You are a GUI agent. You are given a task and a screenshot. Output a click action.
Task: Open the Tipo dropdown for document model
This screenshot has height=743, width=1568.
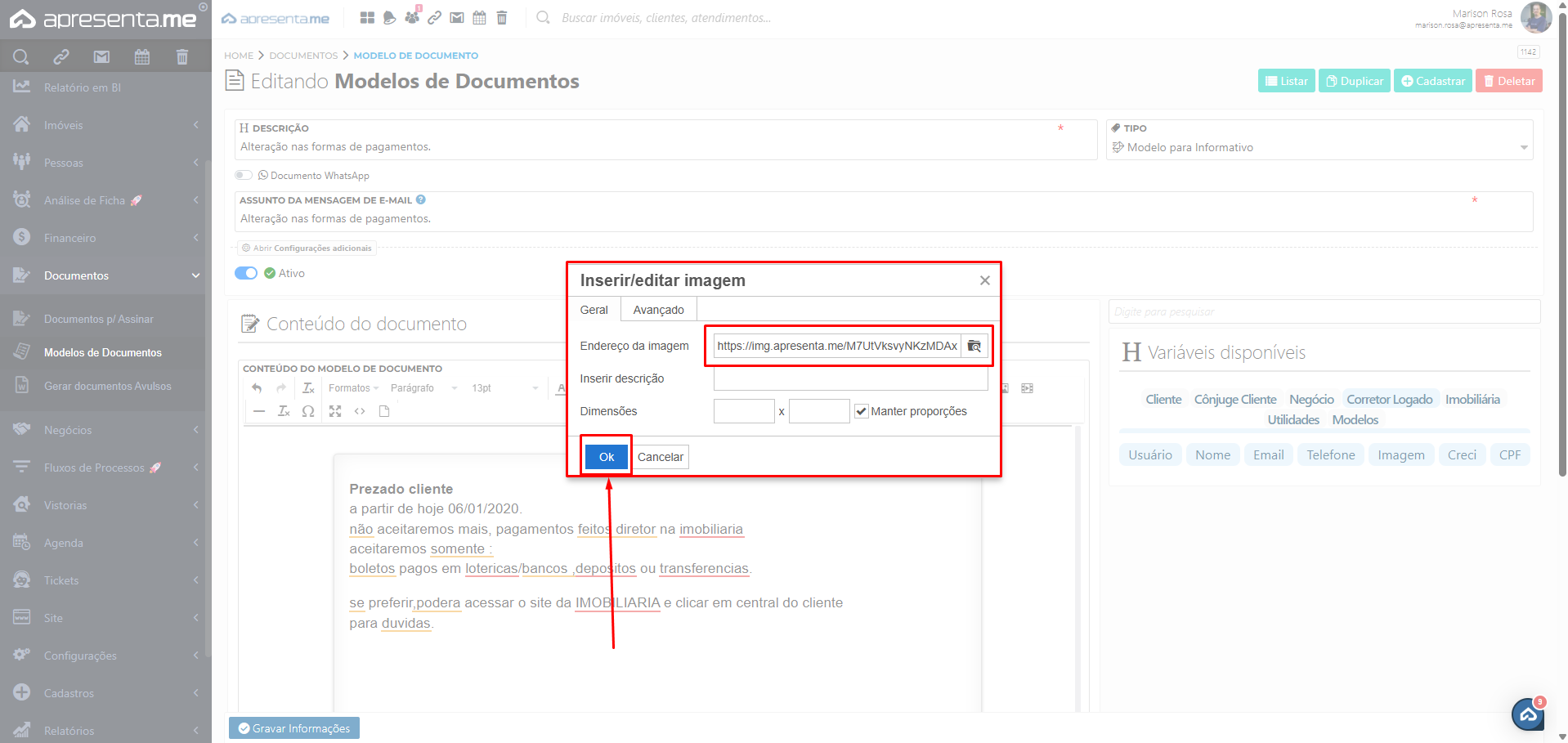[x=1319, y=147]
